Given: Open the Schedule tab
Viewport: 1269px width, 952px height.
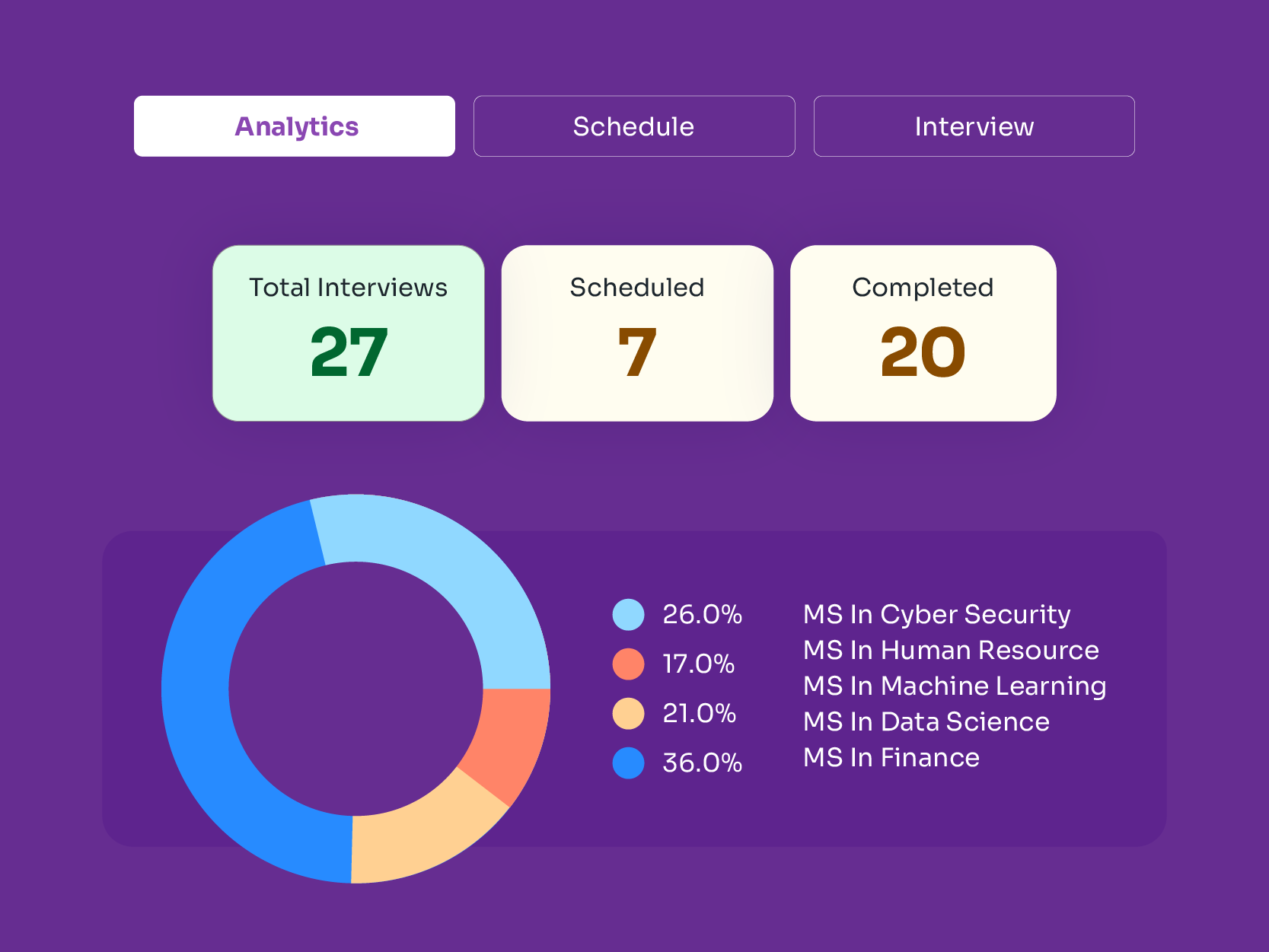Looking at the screenshot, I should click(634, 126).
